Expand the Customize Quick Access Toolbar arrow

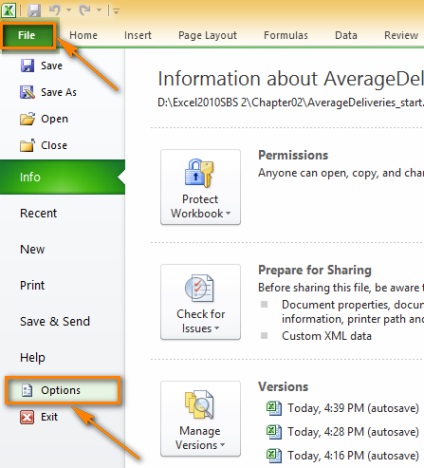click(116, 11)
